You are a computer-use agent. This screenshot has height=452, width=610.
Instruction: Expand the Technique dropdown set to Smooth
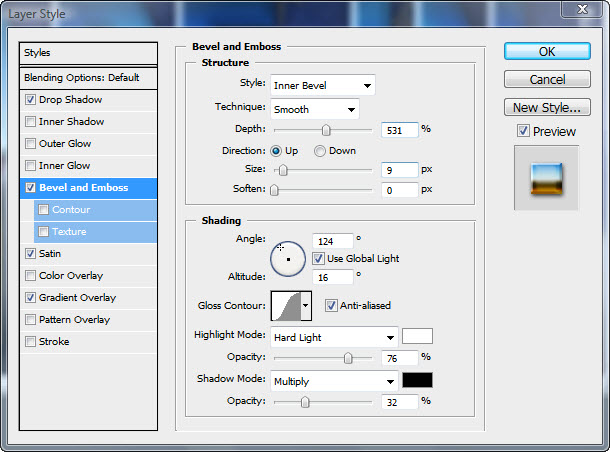click(x=314, y=109)
